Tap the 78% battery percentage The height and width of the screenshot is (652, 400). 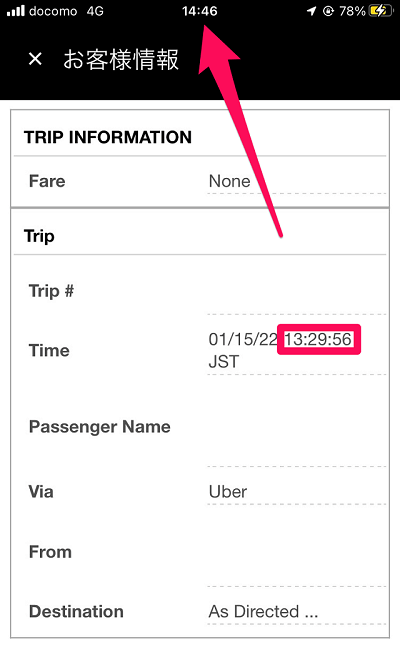[352, 11]
